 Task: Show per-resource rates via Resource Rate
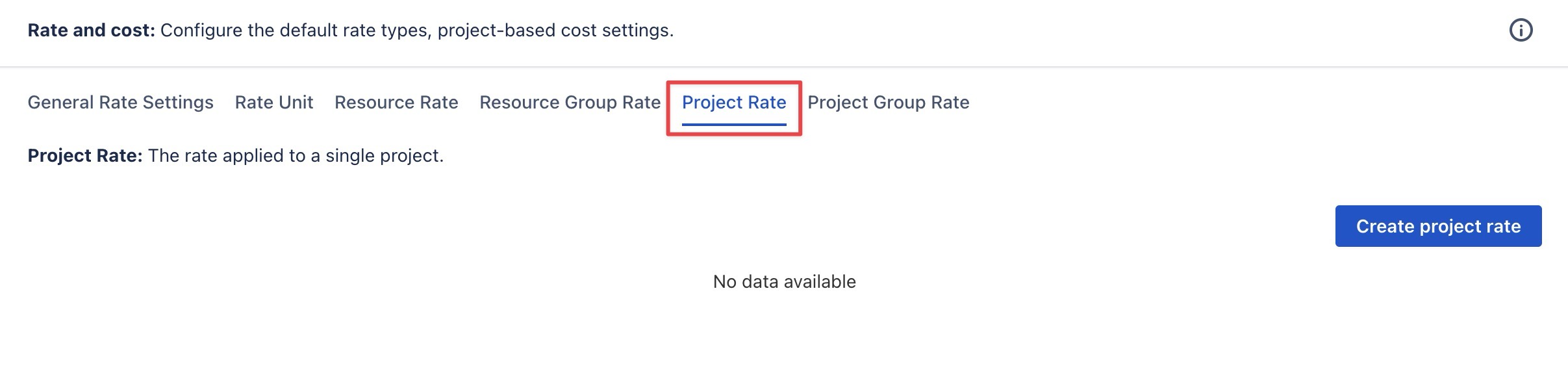[396, 103]
